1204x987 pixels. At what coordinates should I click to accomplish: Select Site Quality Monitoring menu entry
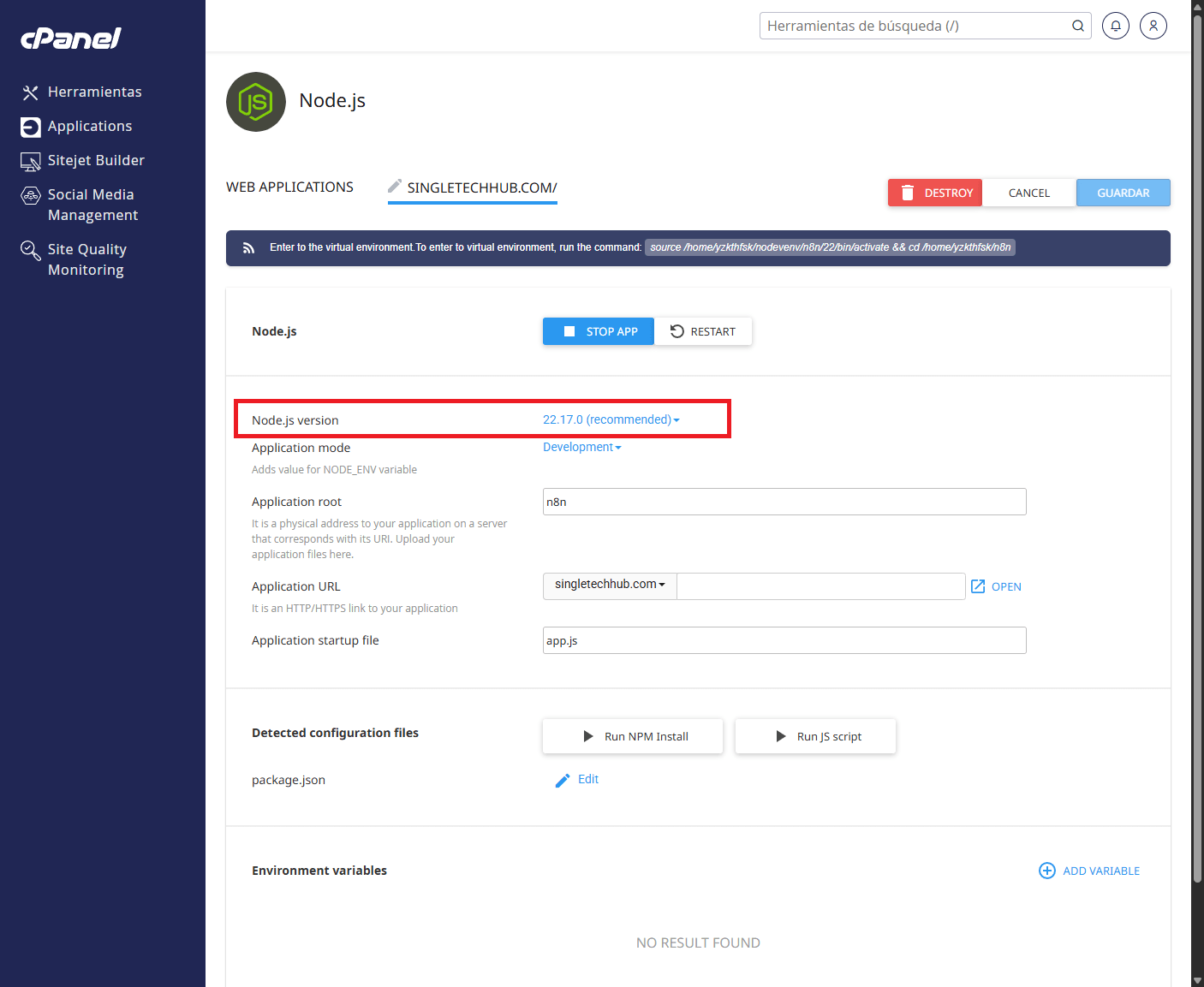(x=87, y=259)
